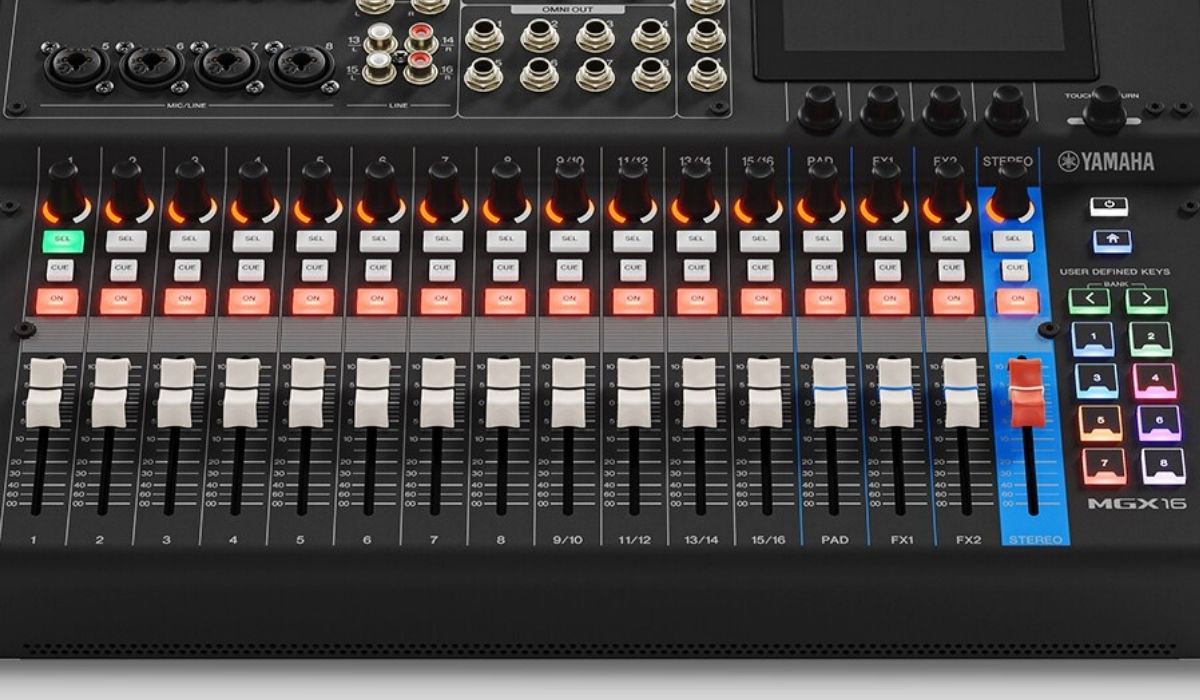
Task: Toggle channel 8 ON button
Action: point(505,300)
